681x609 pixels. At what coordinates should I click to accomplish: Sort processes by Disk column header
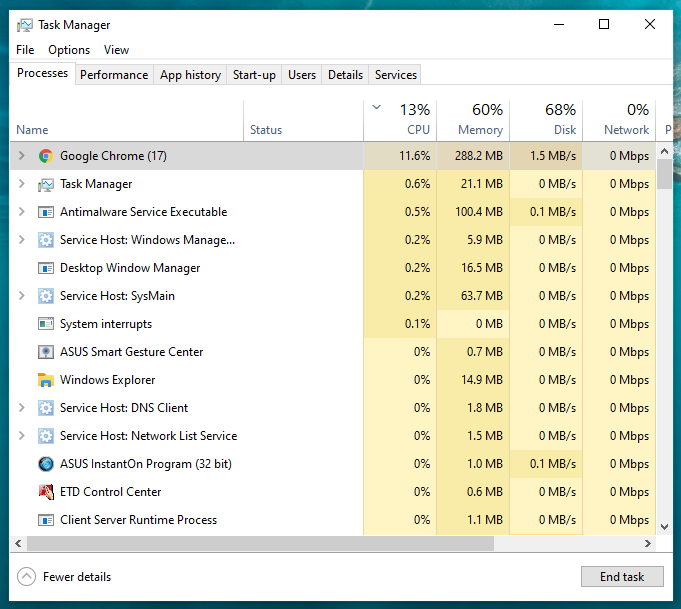coord(546,121)
